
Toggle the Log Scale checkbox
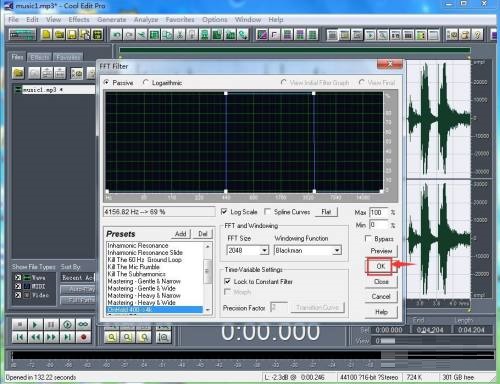[x=224, y=212]
